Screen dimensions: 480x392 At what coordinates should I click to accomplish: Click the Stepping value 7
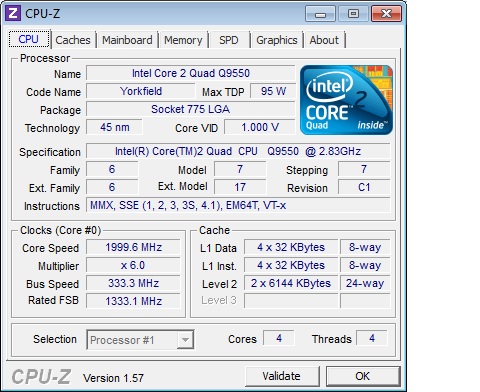point(364,169)
